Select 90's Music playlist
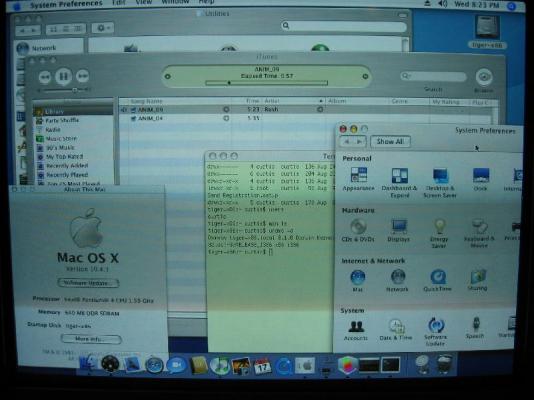This screenshot has height=400, width=534. [73, 147]
